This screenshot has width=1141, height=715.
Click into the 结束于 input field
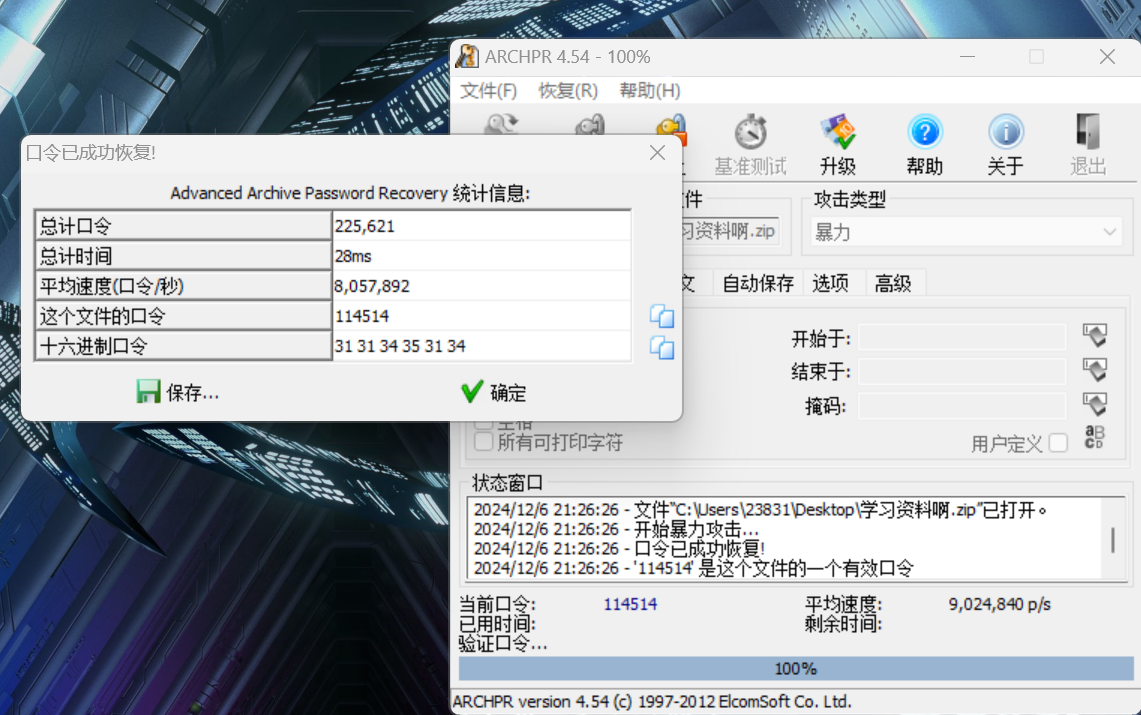961,371
